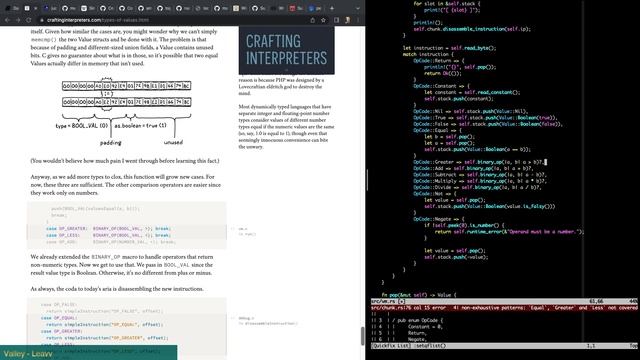The width and height of the screenshot is (640, 360).
Task: Click the 'OpCode::Add' binary_op line
Action: 473,168
